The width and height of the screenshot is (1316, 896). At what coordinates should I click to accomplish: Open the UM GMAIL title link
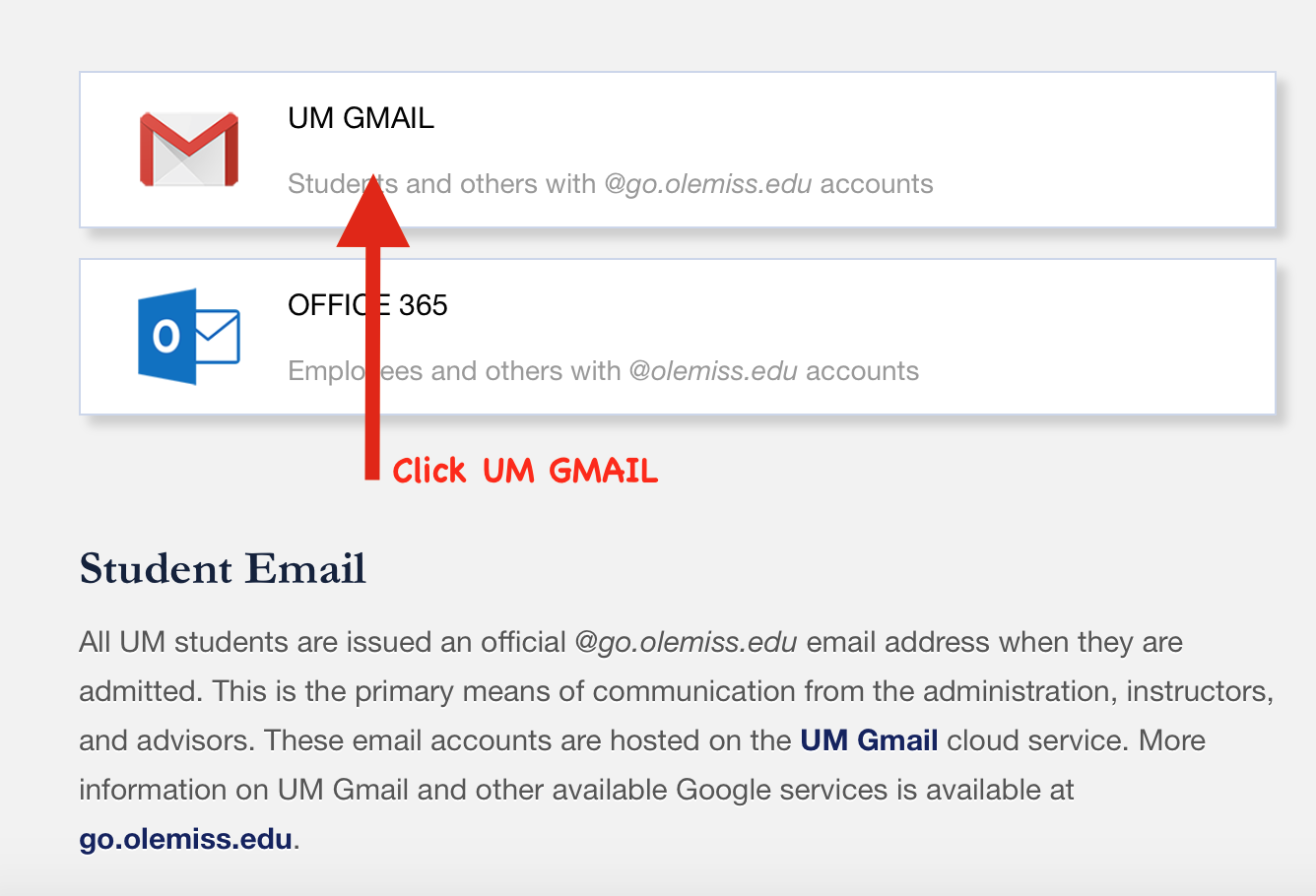(x=361, y=118)
